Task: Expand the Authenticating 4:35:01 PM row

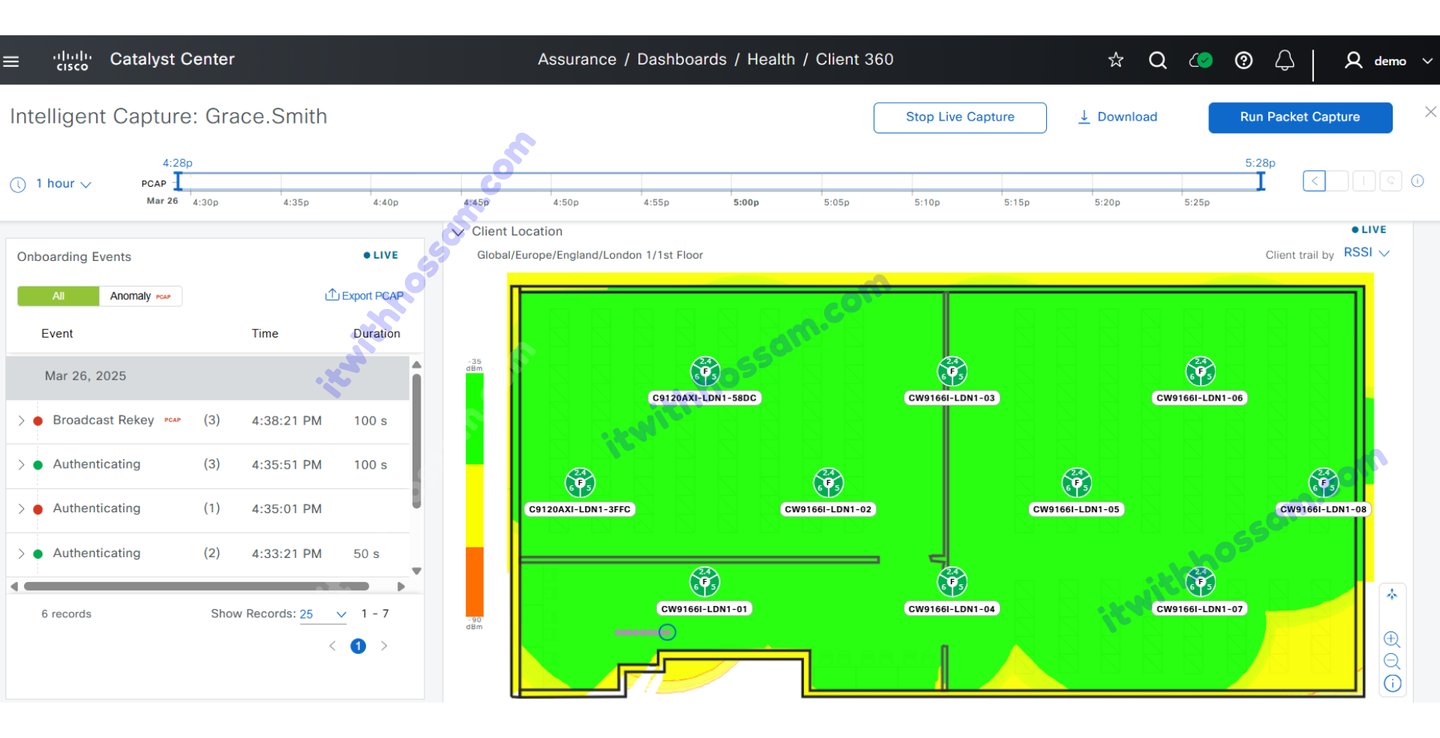Action: click(20, 509)
